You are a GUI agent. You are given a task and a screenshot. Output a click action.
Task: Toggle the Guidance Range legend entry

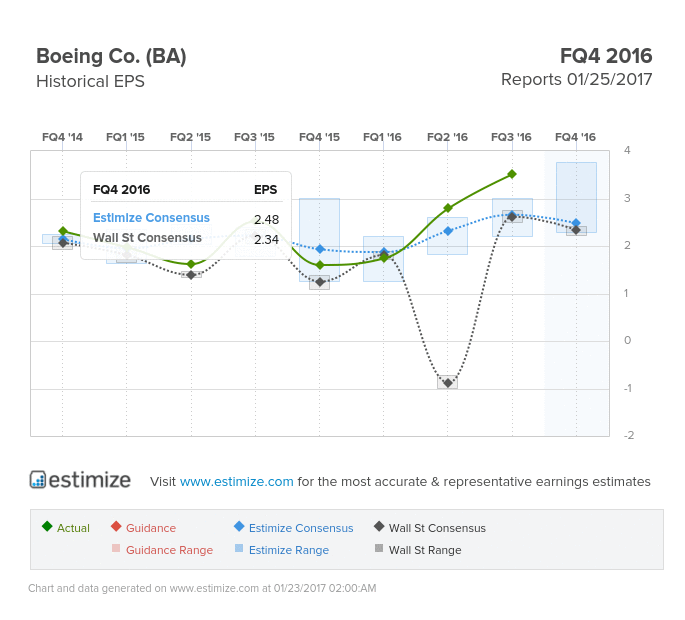(163, 550)
